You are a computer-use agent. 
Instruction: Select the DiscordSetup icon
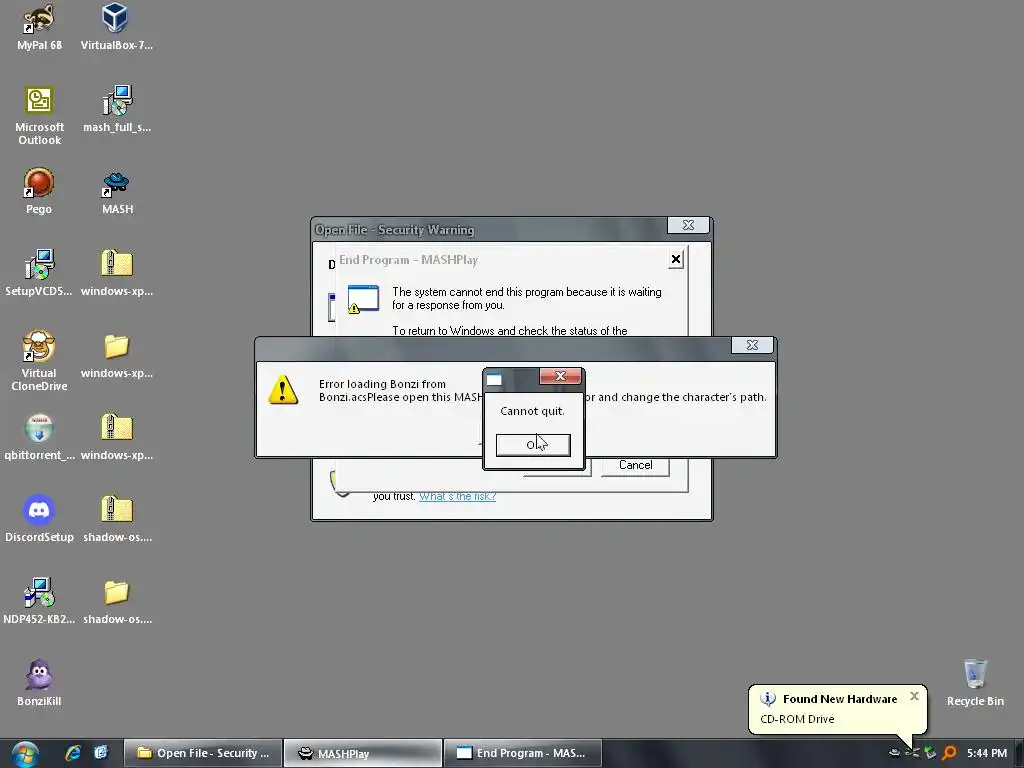coord(39,519)
